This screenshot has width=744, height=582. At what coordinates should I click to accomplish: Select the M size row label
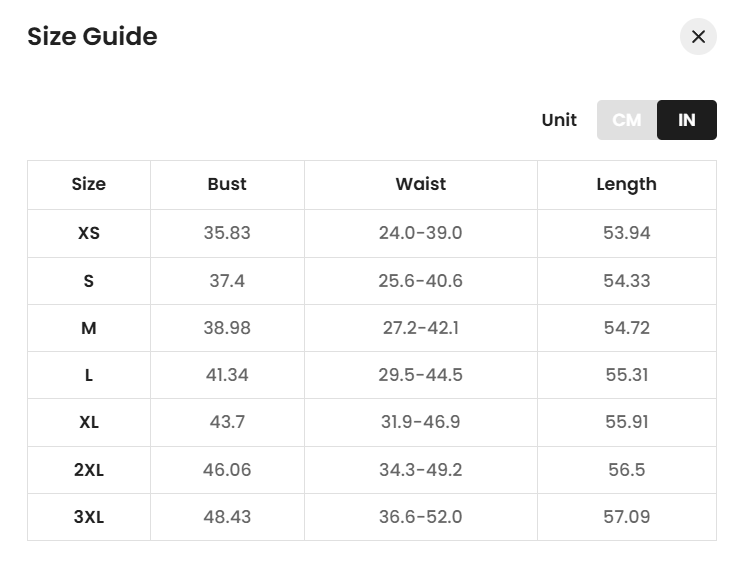point(89,328)
